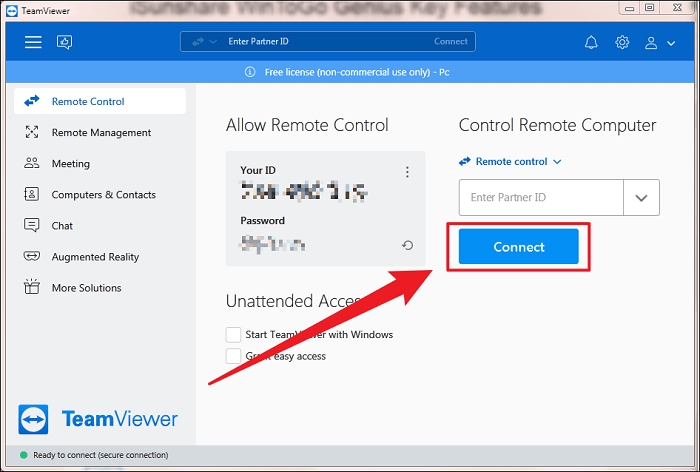700x472 pixels.
Task: Select the Remote Control tab
Action: (100, 101)
